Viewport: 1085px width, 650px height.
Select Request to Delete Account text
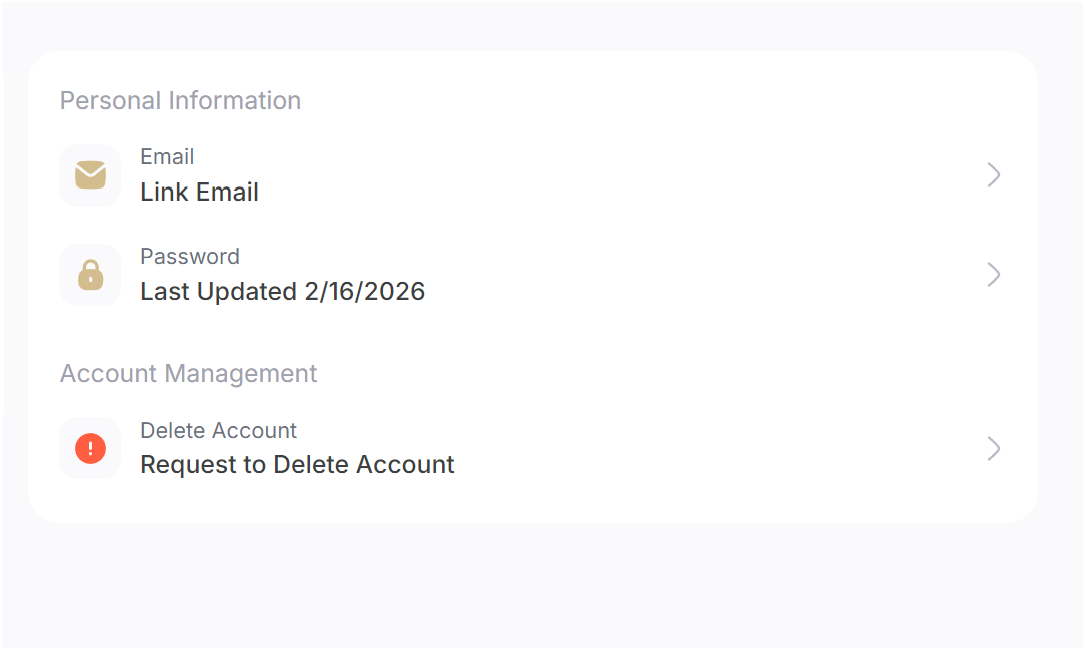tap(298, 464)
